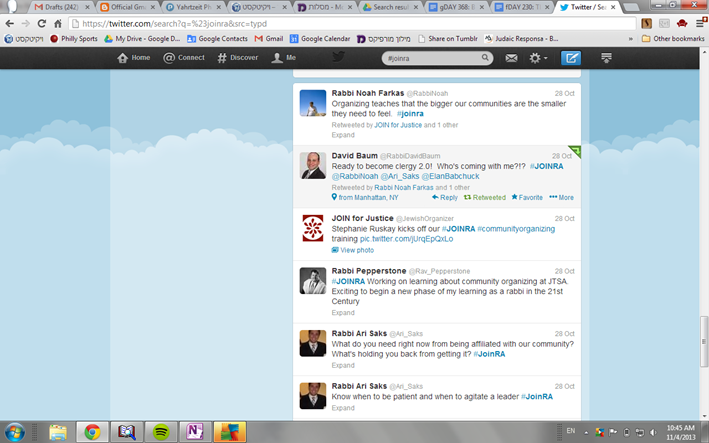Open Judaic Responsa bookmark
This screenshot has height=443, width=709.
pyautogui.click(x=521, y=39)
